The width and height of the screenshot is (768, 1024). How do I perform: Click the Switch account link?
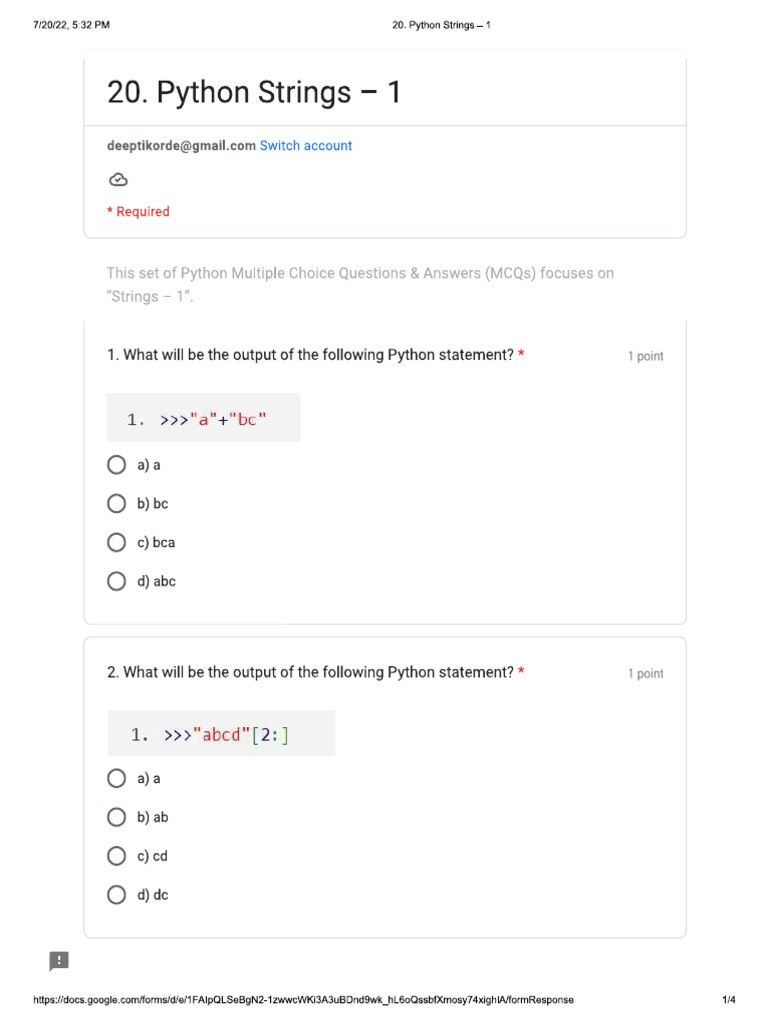point(306,146)
